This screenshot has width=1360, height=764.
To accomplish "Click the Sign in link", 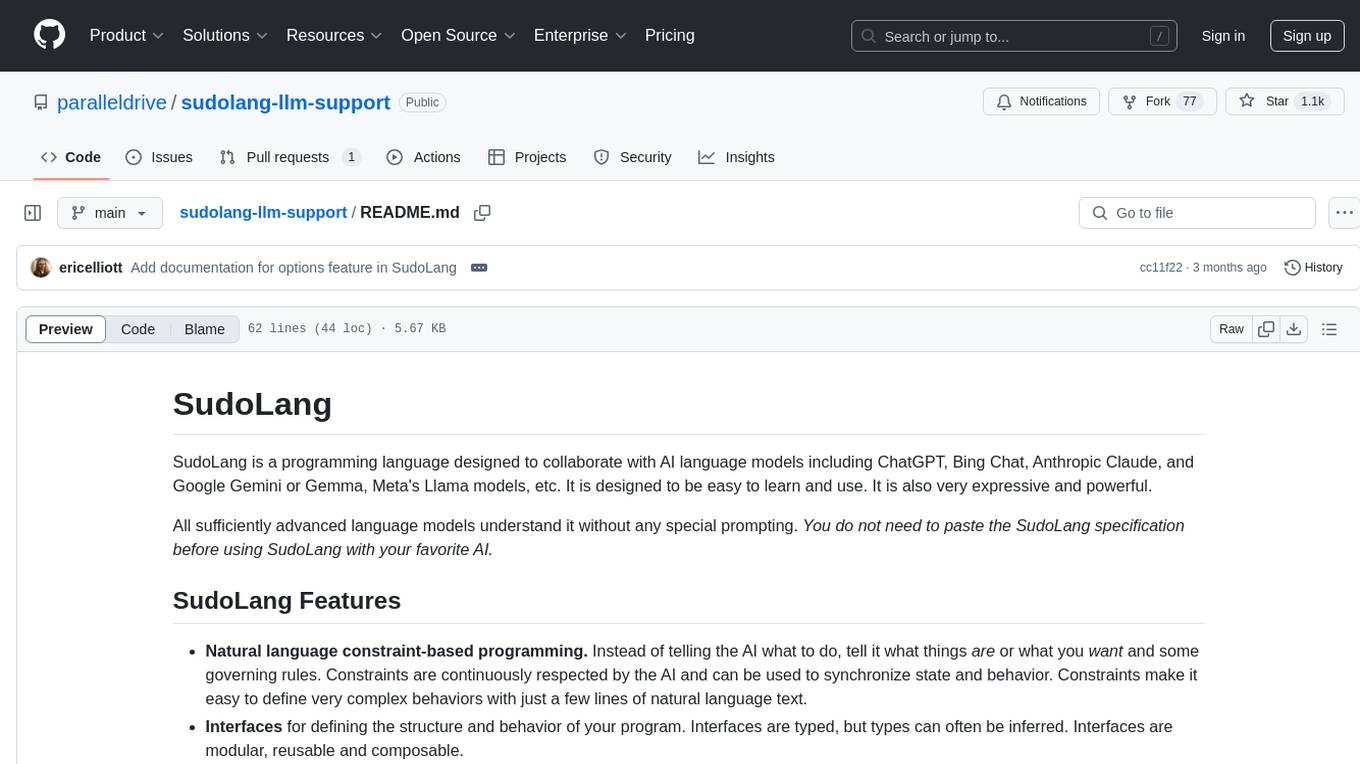I will coord(1223,36).
